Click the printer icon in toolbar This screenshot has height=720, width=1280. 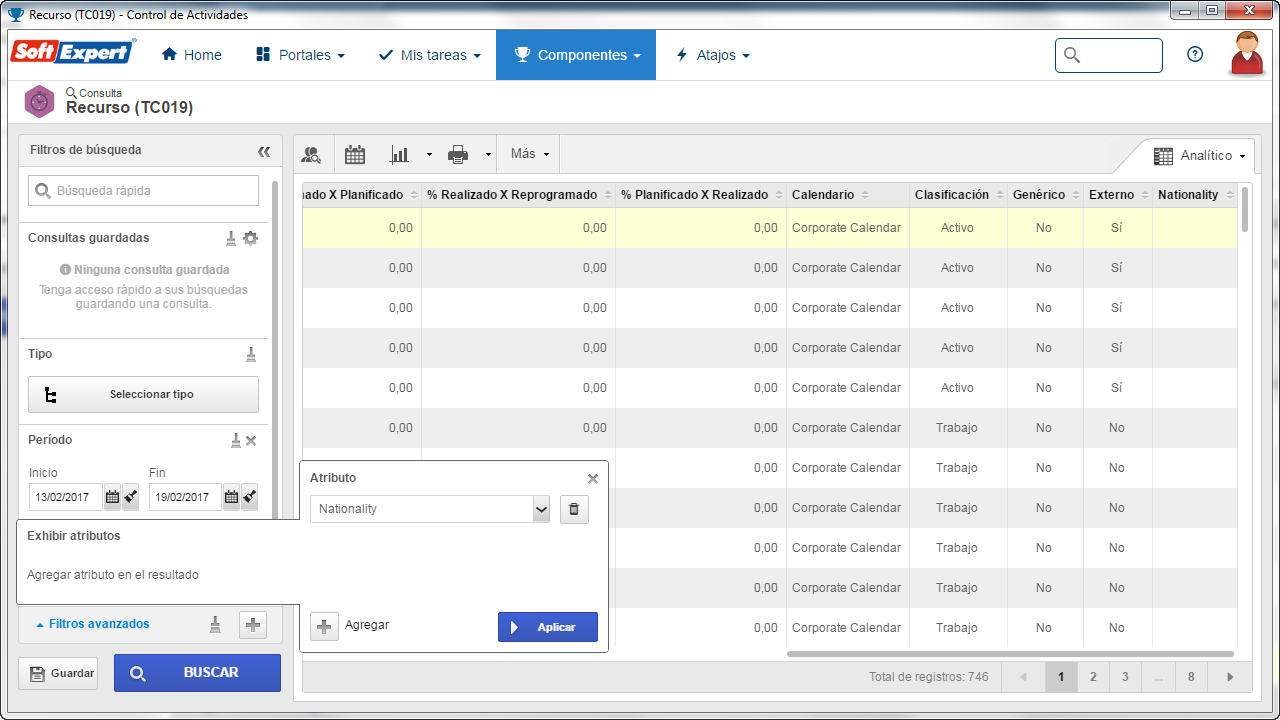point(458,154)
